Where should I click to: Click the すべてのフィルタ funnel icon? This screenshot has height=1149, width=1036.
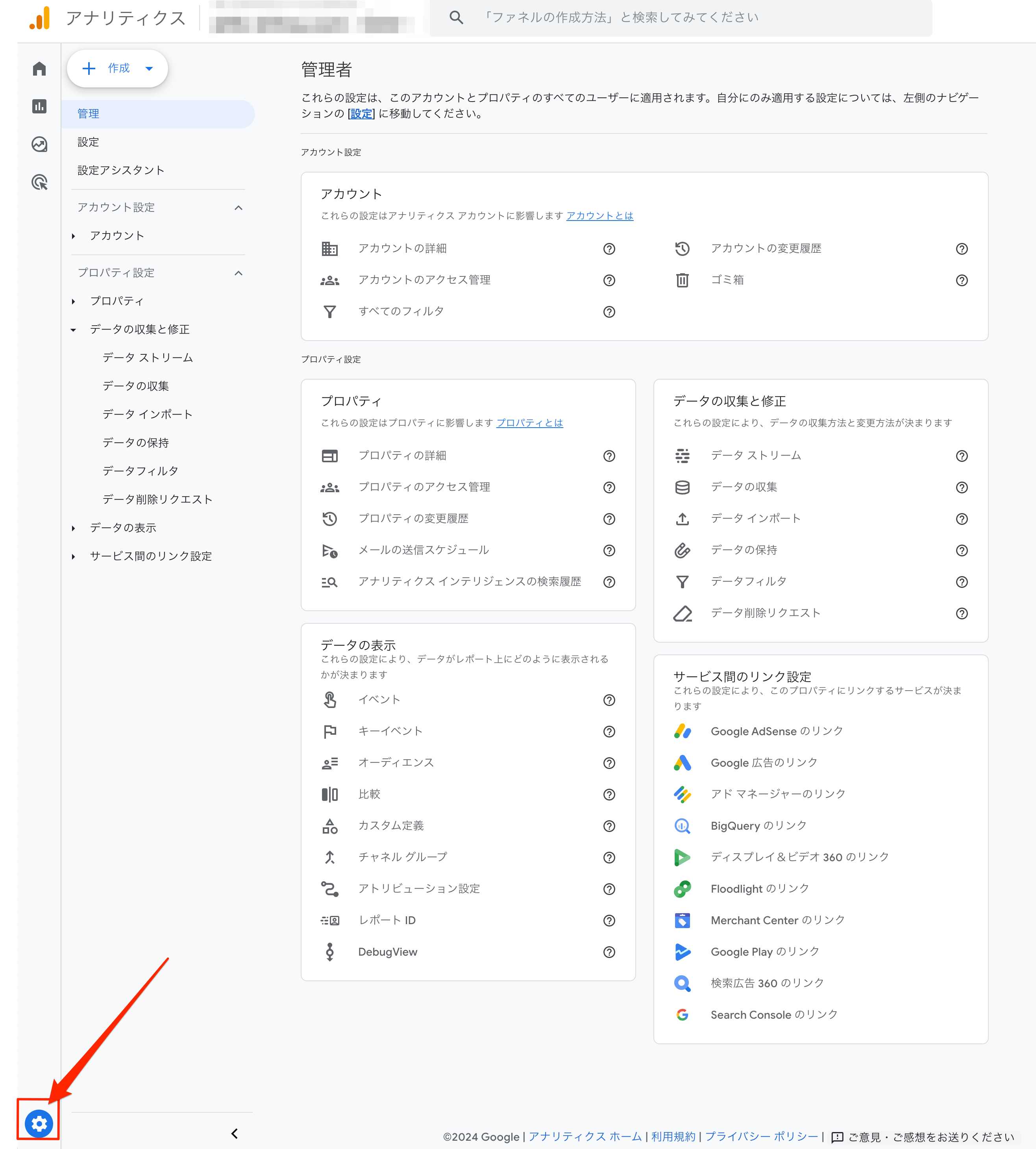329,311
